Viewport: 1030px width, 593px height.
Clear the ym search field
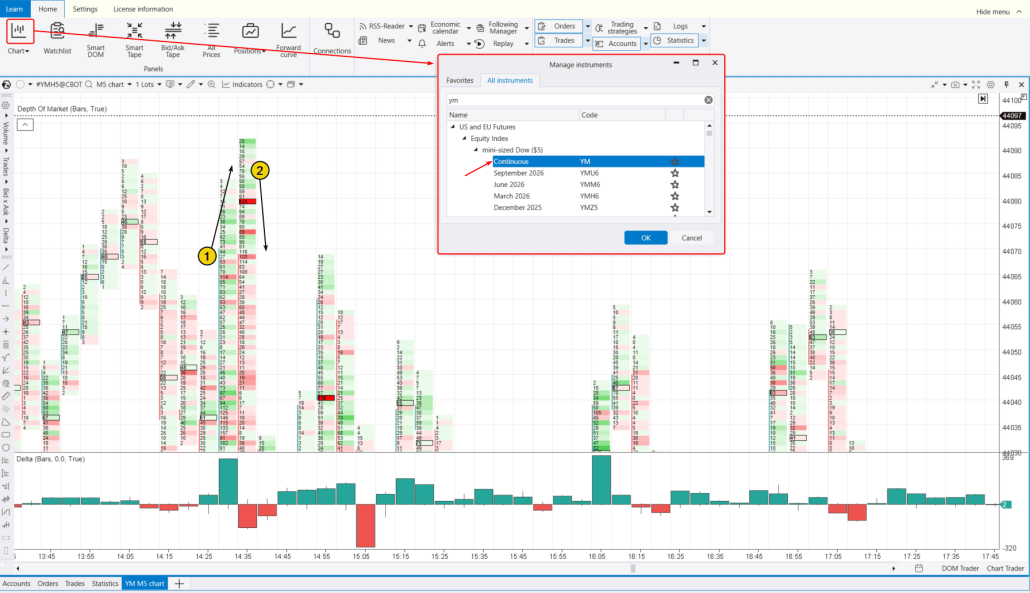point(708,99)
